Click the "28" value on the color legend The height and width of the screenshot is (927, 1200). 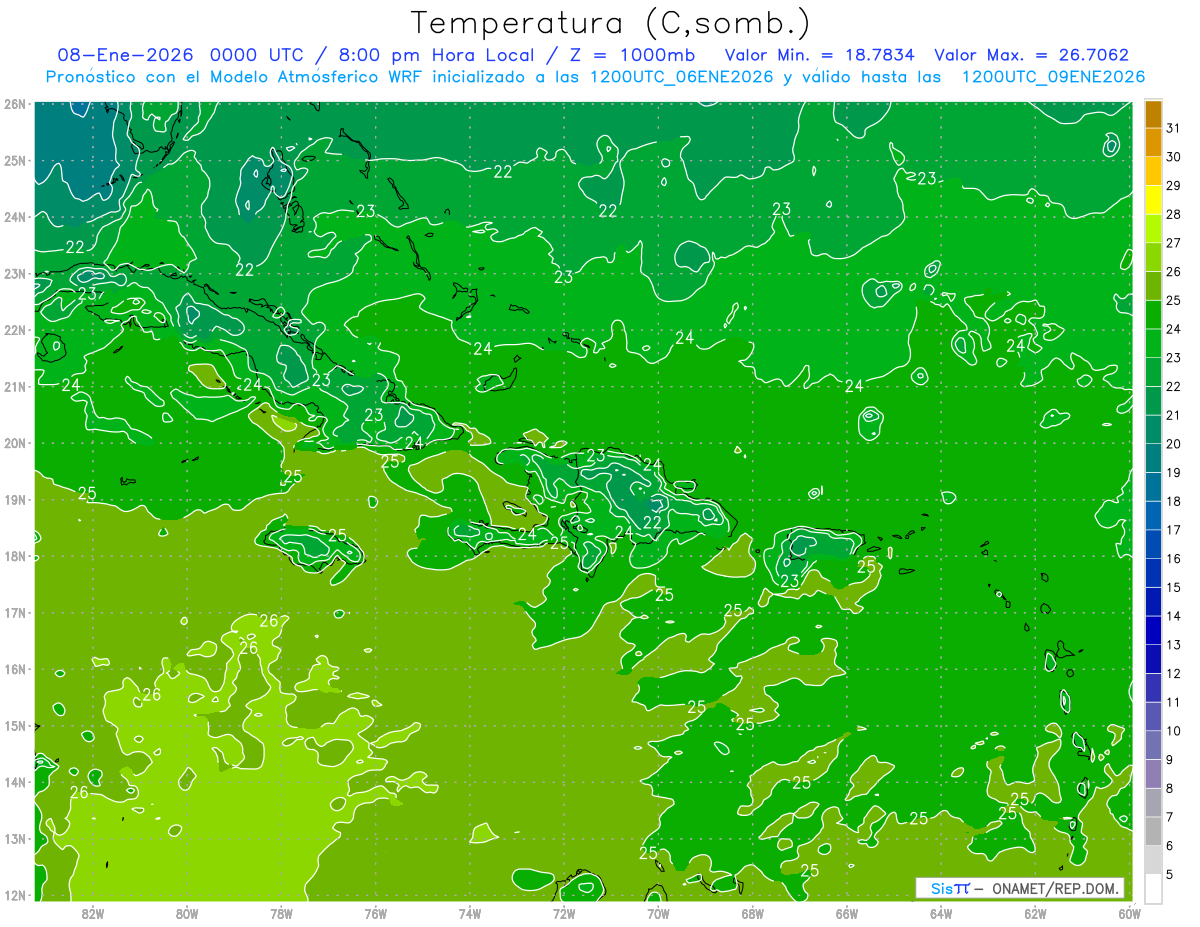pyautogui.click(x=1174, y=213)
